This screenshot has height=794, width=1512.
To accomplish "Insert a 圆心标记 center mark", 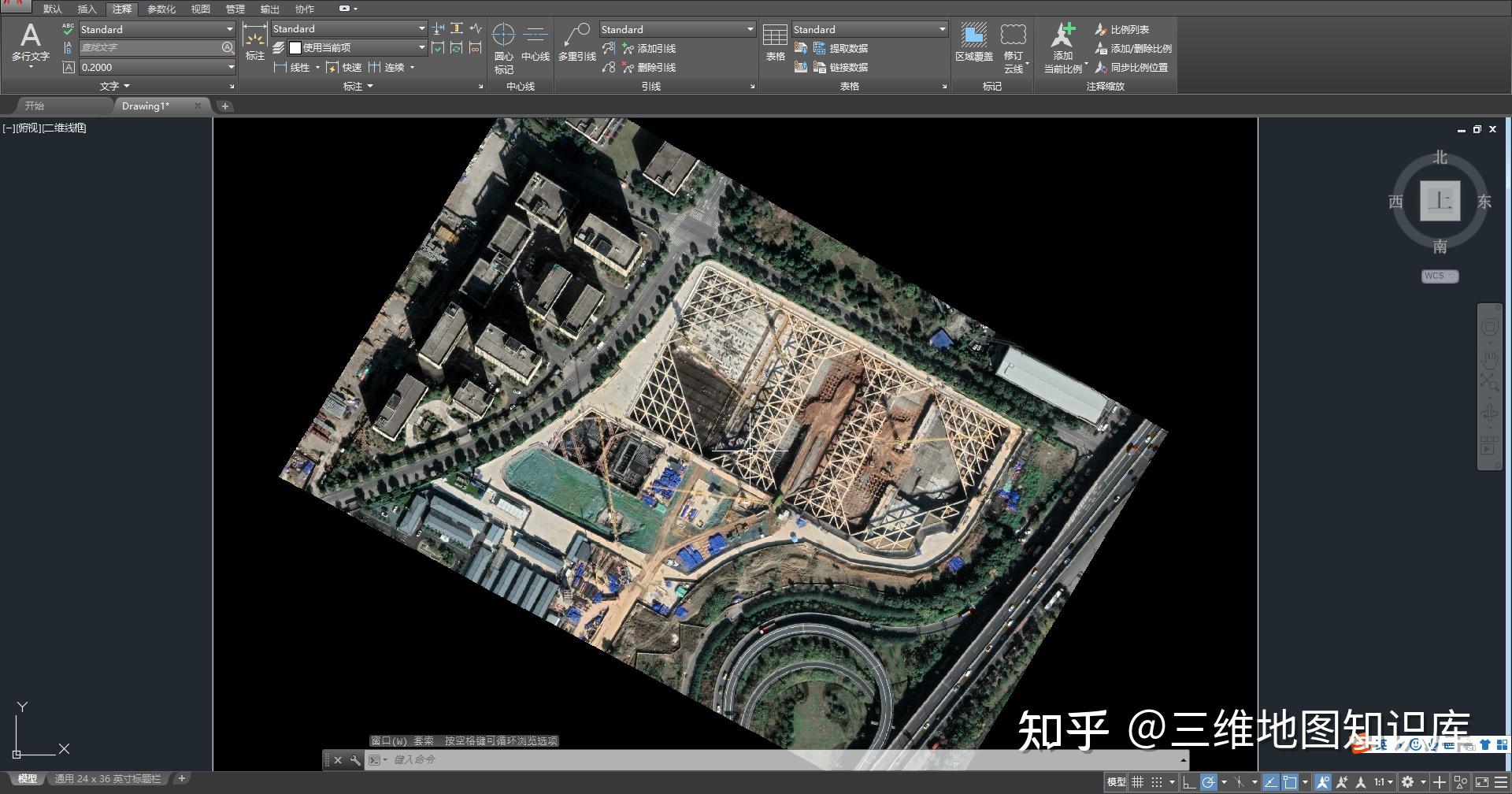I will pos(503,48).
